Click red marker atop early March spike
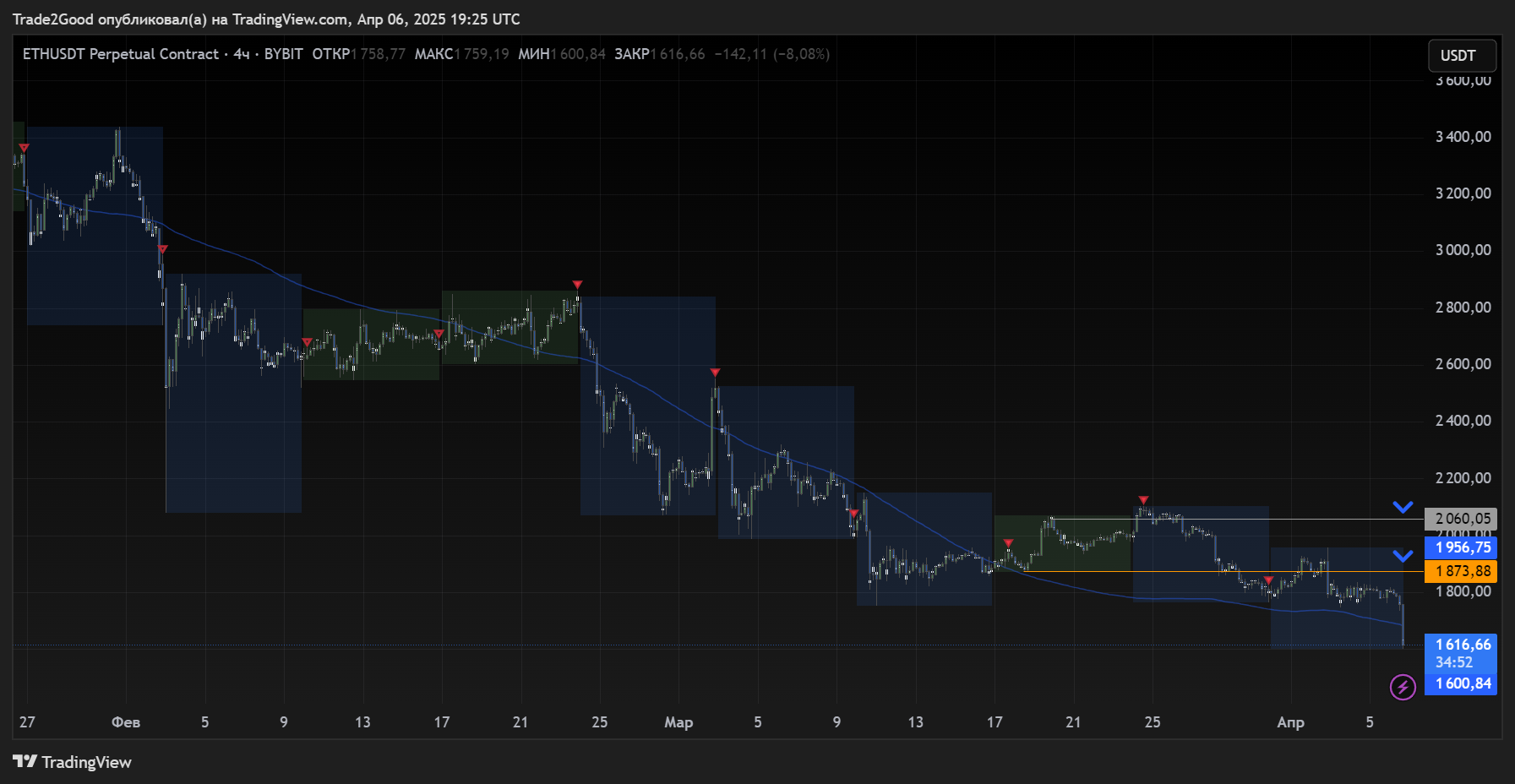The width and height of the screenshot is (1515, 784). coord(715,373)
